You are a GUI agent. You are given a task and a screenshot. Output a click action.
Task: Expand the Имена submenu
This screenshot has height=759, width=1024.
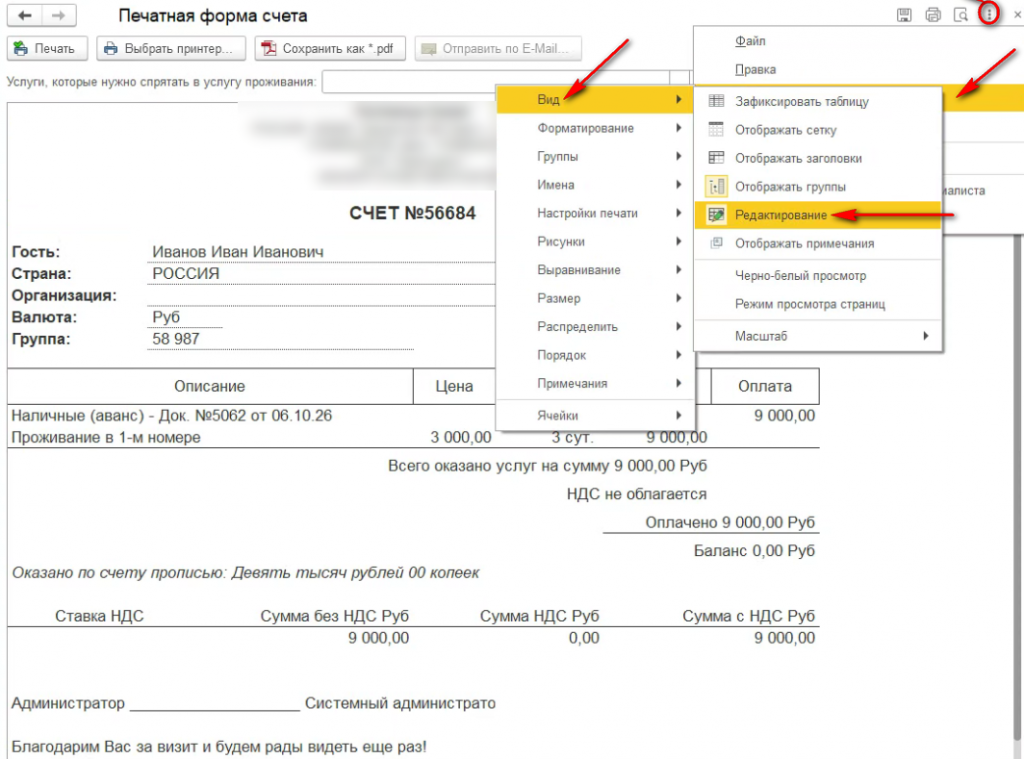tap(594, 185)
